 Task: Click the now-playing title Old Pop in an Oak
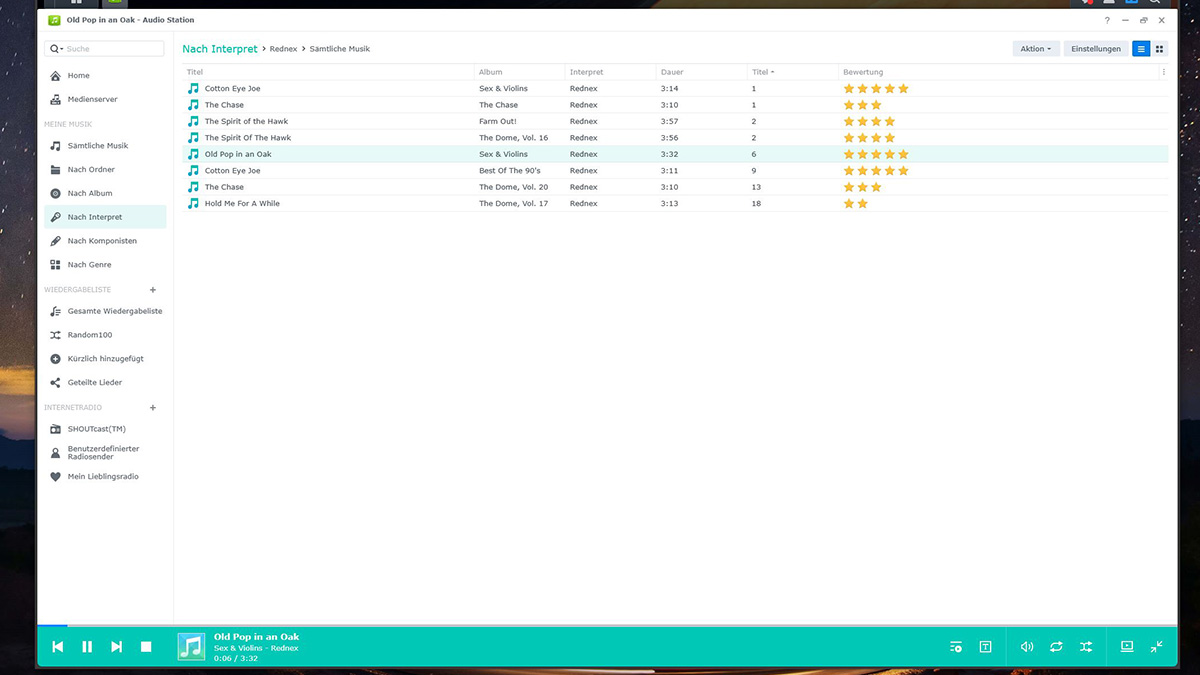(256, 637)
